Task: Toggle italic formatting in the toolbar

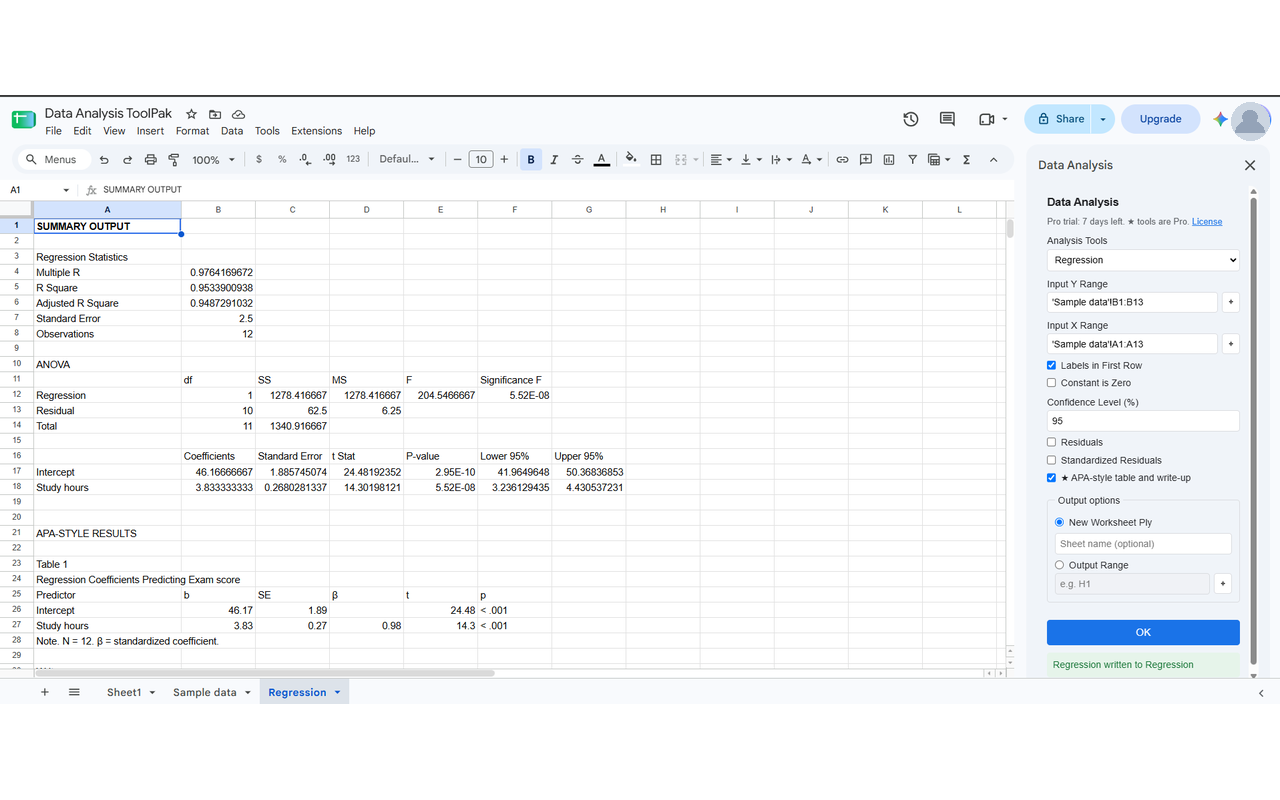Action: coord(554,159)
